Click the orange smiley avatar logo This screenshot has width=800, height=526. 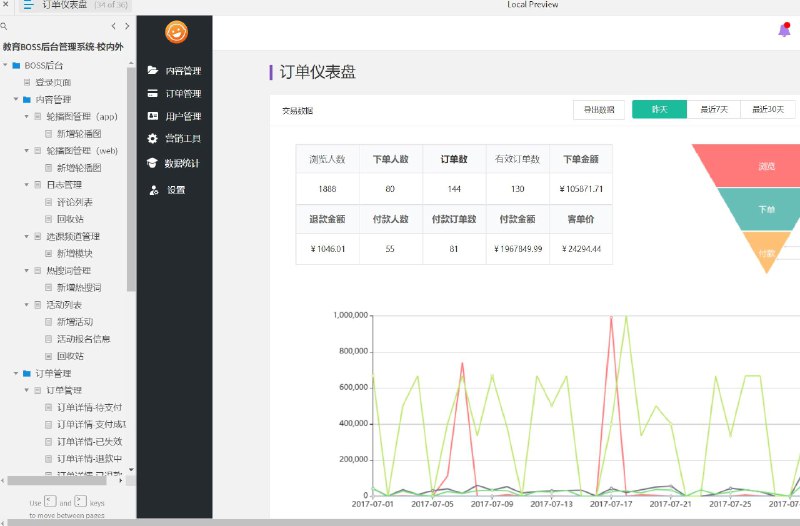177,32
